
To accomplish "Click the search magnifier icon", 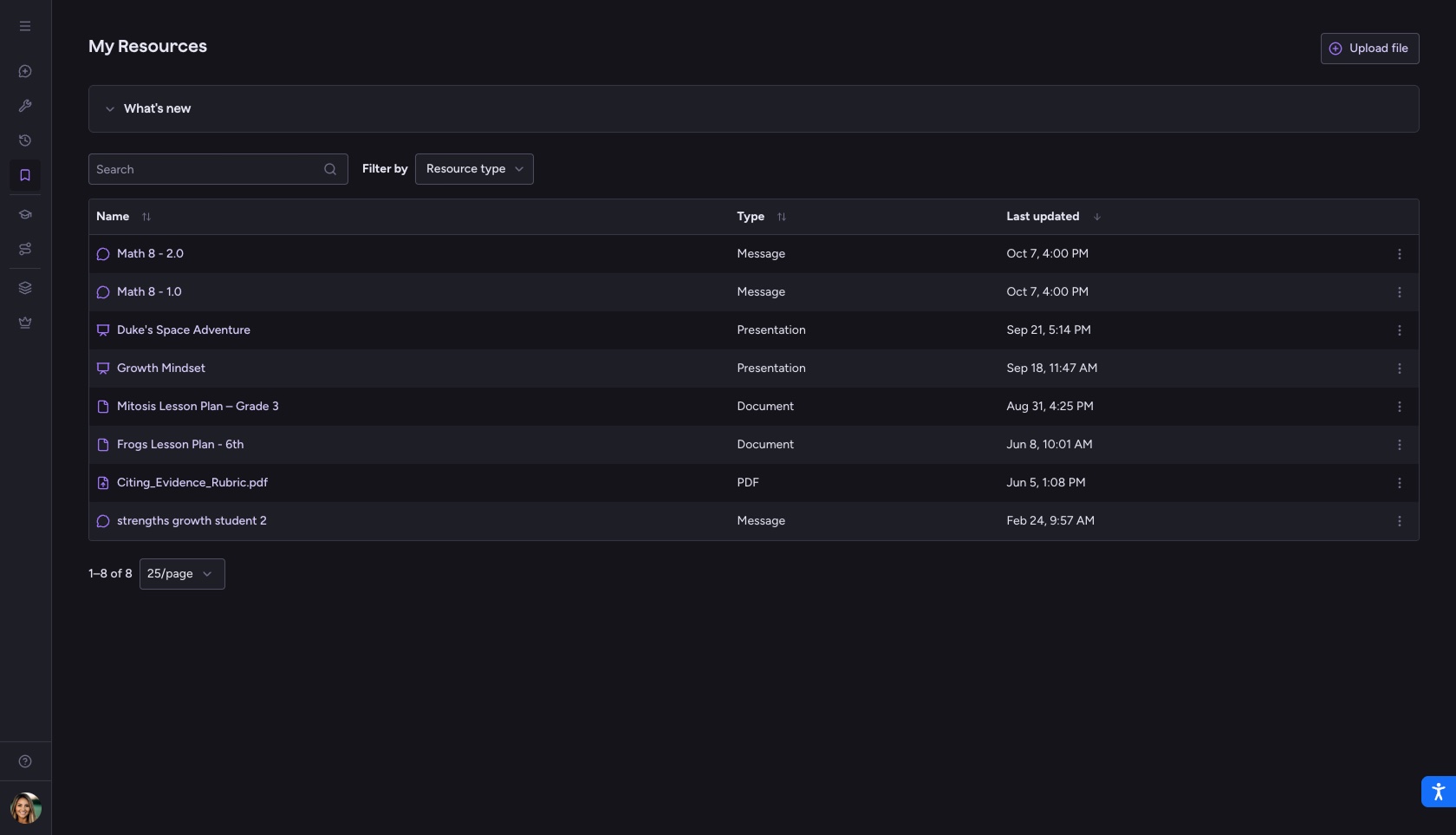I will pos(330,169).
